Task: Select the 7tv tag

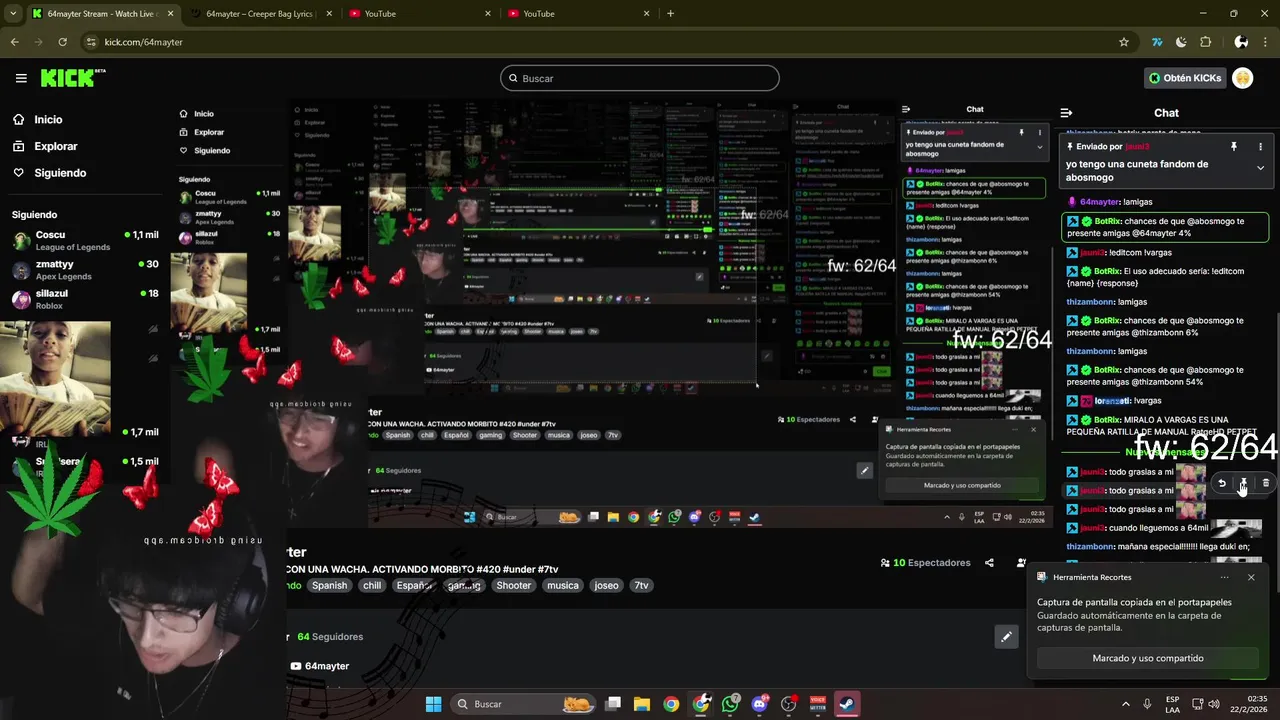Action: click(x=641, y=586)
